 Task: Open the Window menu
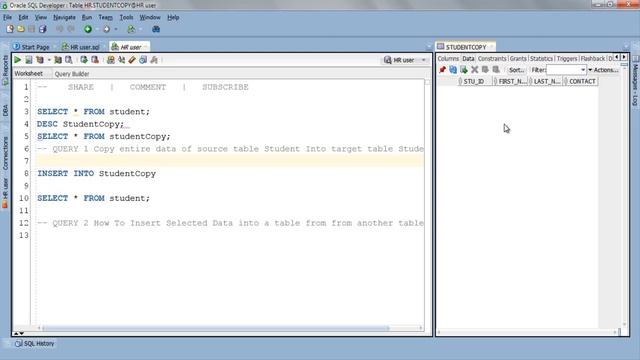click(x=150, y=17)
